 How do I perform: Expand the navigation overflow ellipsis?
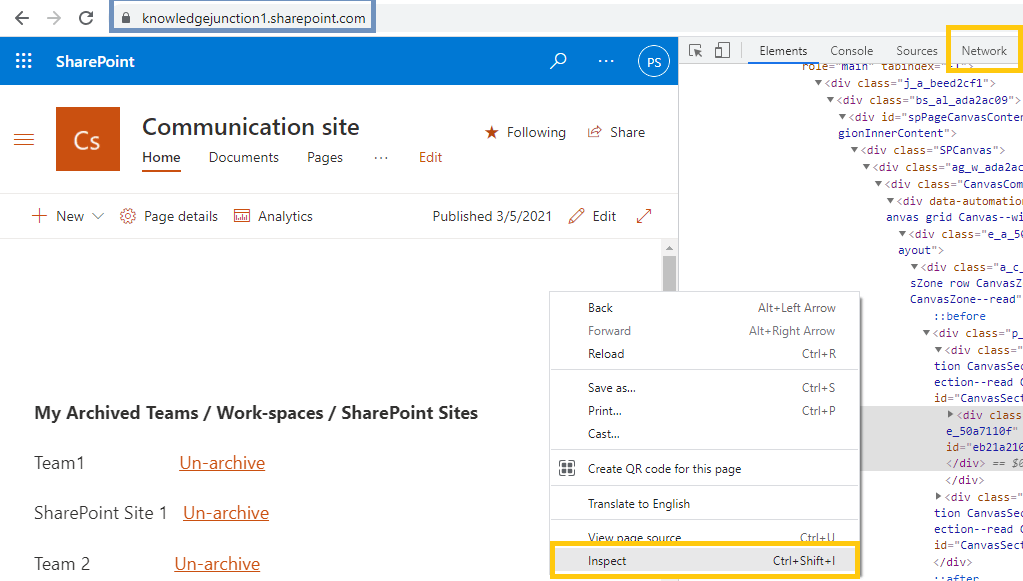(381, 158)
